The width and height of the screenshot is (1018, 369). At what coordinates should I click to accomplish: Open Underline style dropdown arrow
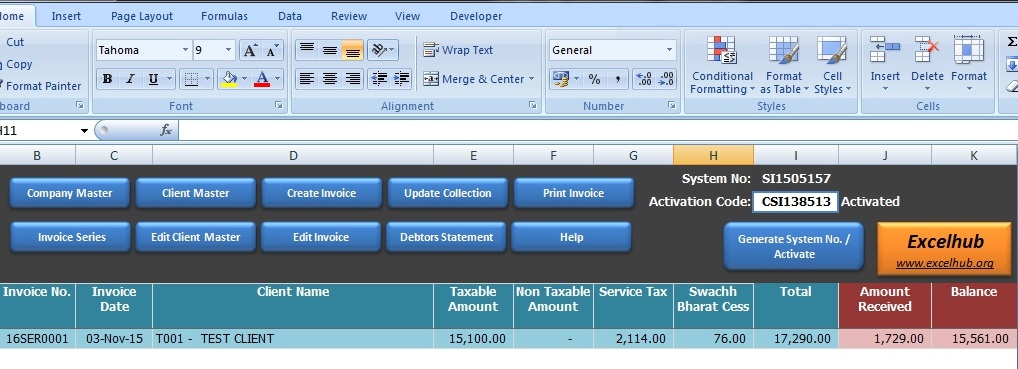pos(169,79)
